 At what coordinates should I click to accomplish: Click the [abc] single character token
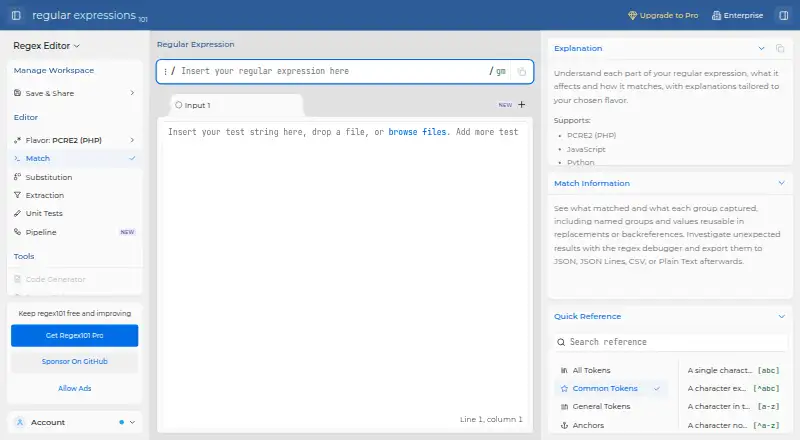733,370
